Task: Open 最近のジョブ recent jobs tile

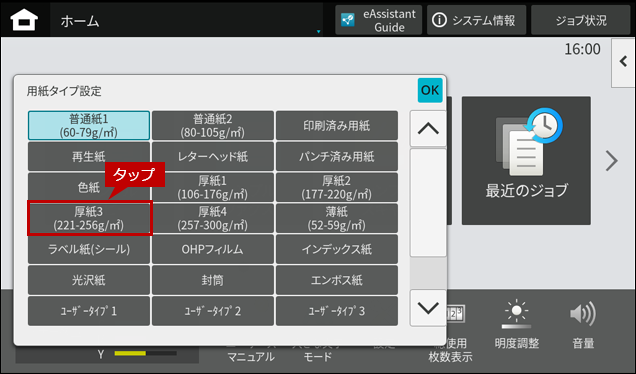Action: coord(526,161)
